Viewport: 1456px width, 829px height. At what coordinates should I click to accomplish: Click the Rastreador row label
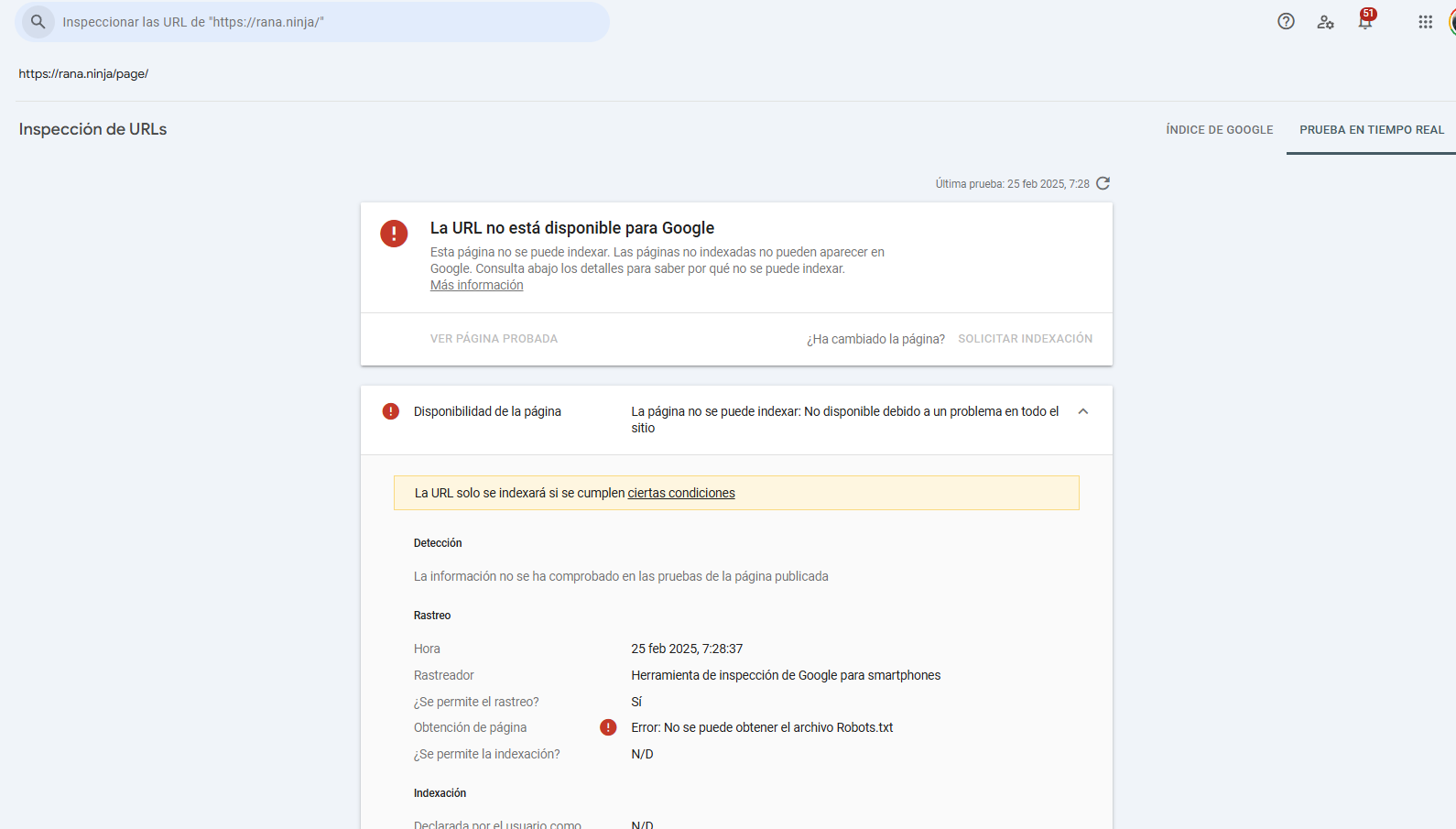444,675
